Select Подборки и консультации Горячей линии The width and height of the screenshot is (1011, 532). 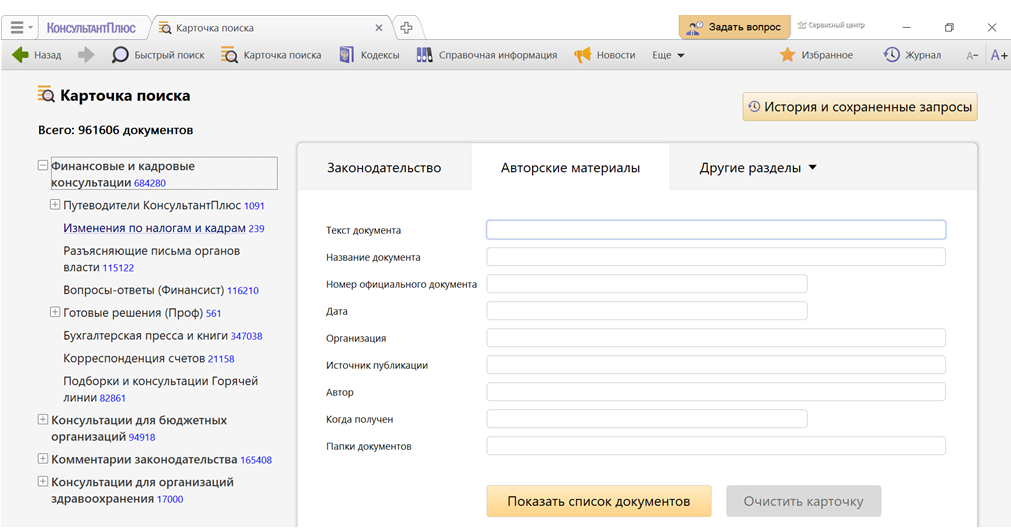pos(161,389)
